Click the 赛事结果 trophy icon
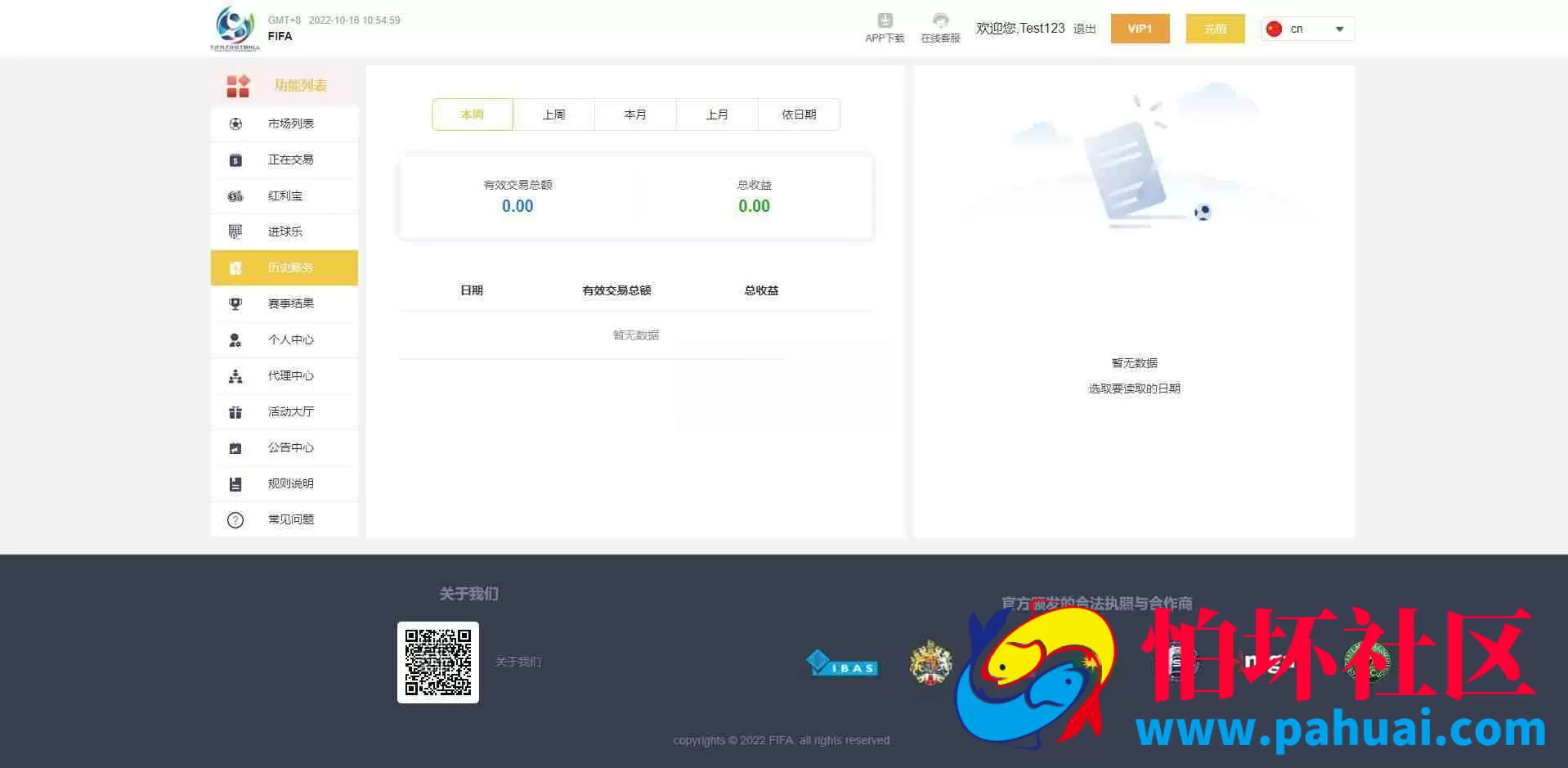Viewport: 1568px width, 768px height. (235, 303)
